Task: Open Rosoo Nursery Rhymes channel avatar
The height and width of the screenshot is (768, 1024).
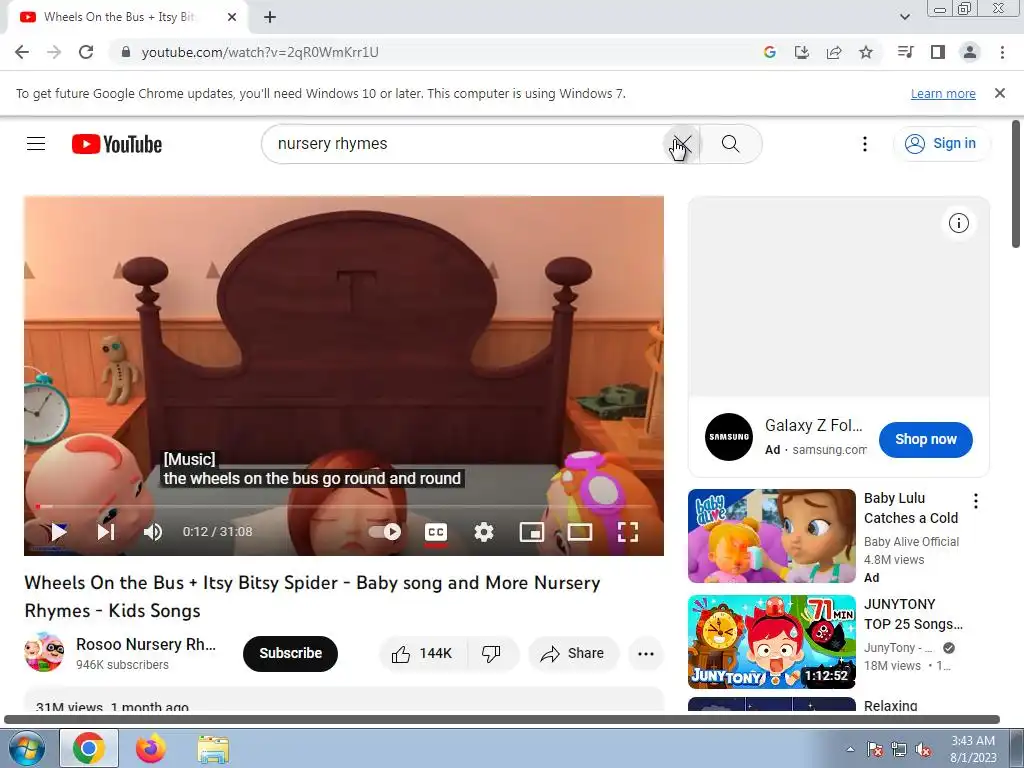Action: 44,652
